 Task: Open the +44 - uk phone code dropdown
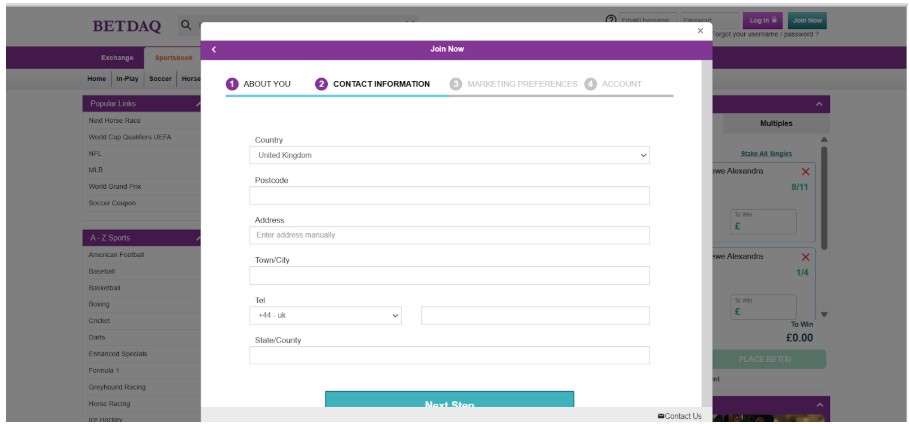coord(325,315)
